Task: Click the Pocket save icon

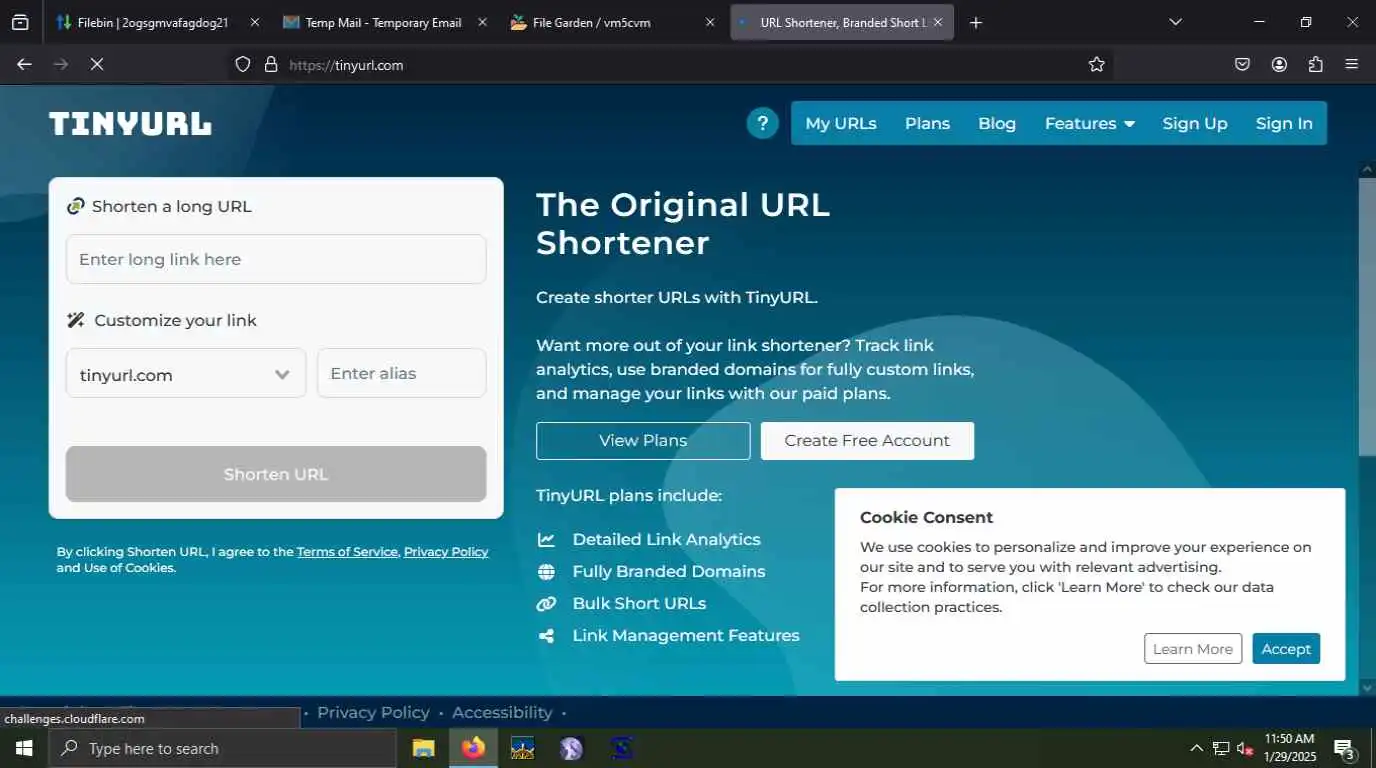Action: coord(1242,64)
